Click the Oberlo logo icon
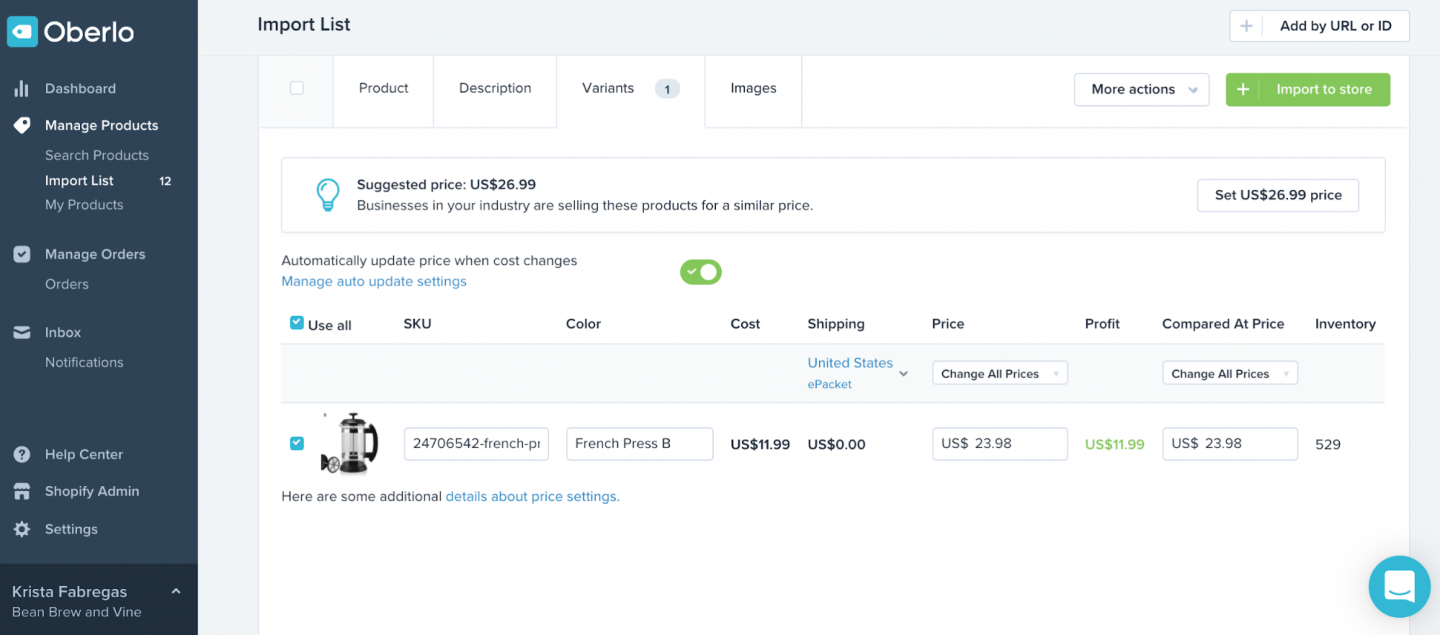Image resolution: width=1440 pixels, height=635 pixels. coord(22,32)
